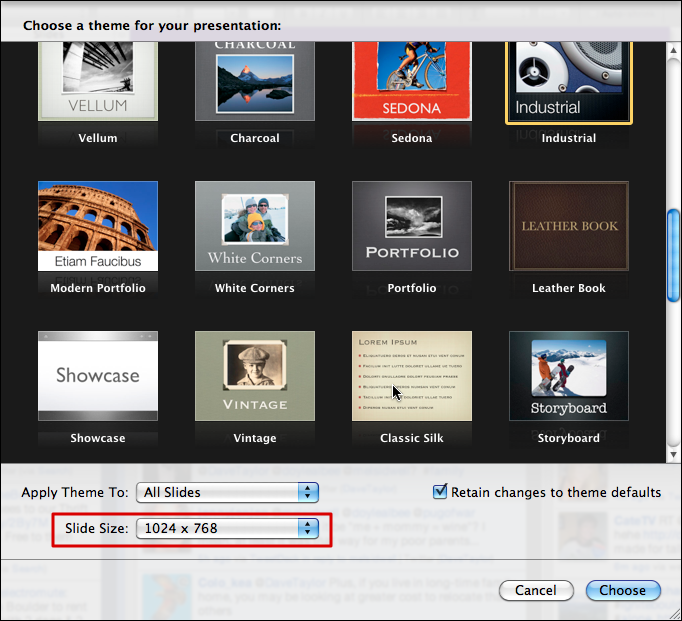
Task: Confirm theme with the Choose button
Action: click(x=623, y=590)
